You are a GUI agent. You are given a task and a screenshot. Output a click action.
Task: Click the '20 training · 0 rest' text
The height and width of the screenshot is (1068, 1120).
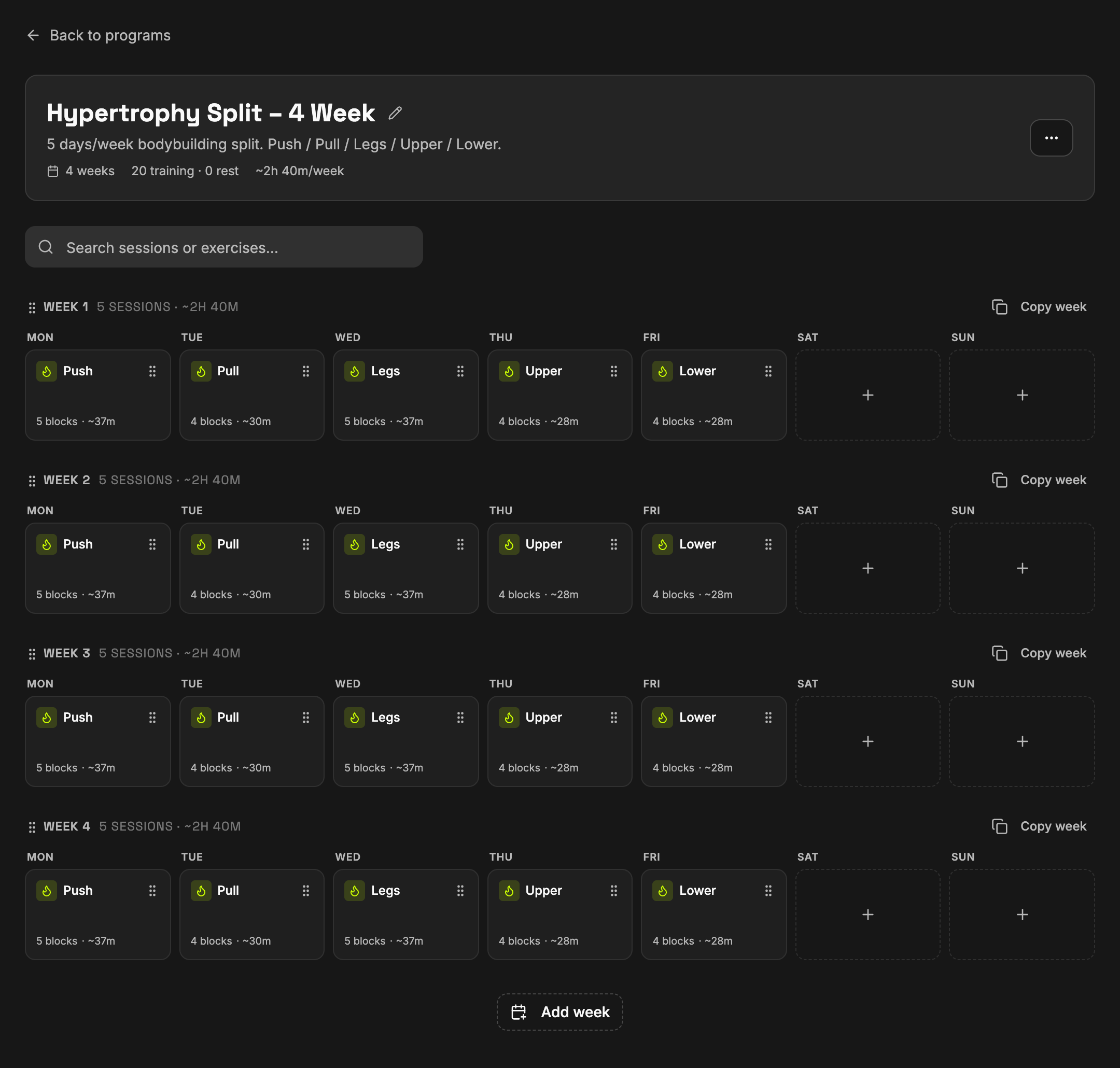[x=185, y=171]
